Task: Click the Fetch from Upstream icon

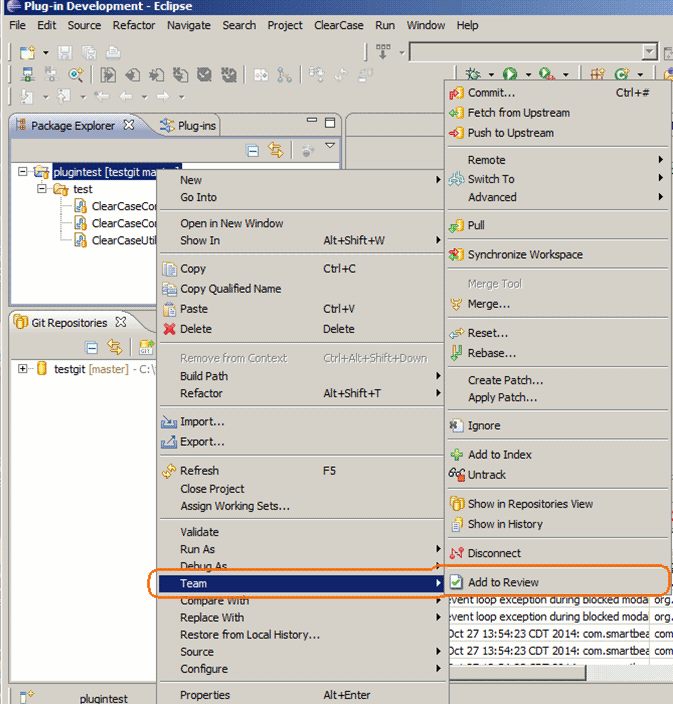Action: coord(457,113)
